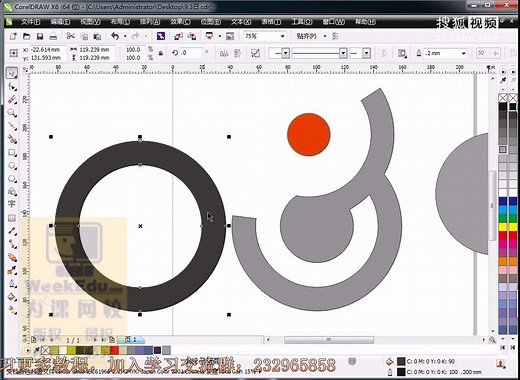Select the Outline Pen tool
The width and height of the screenshot is (520, 380).
click(x=12, y=284)
